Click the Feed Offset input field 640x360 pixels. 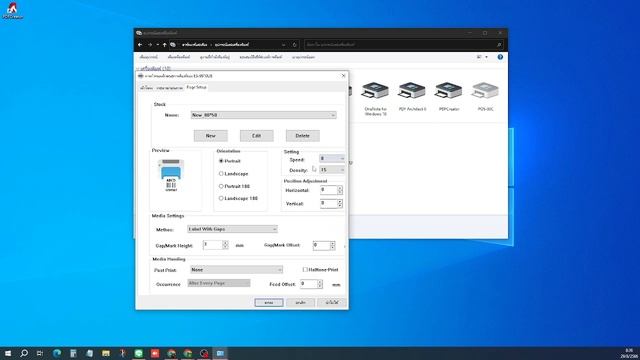point(308,284)
